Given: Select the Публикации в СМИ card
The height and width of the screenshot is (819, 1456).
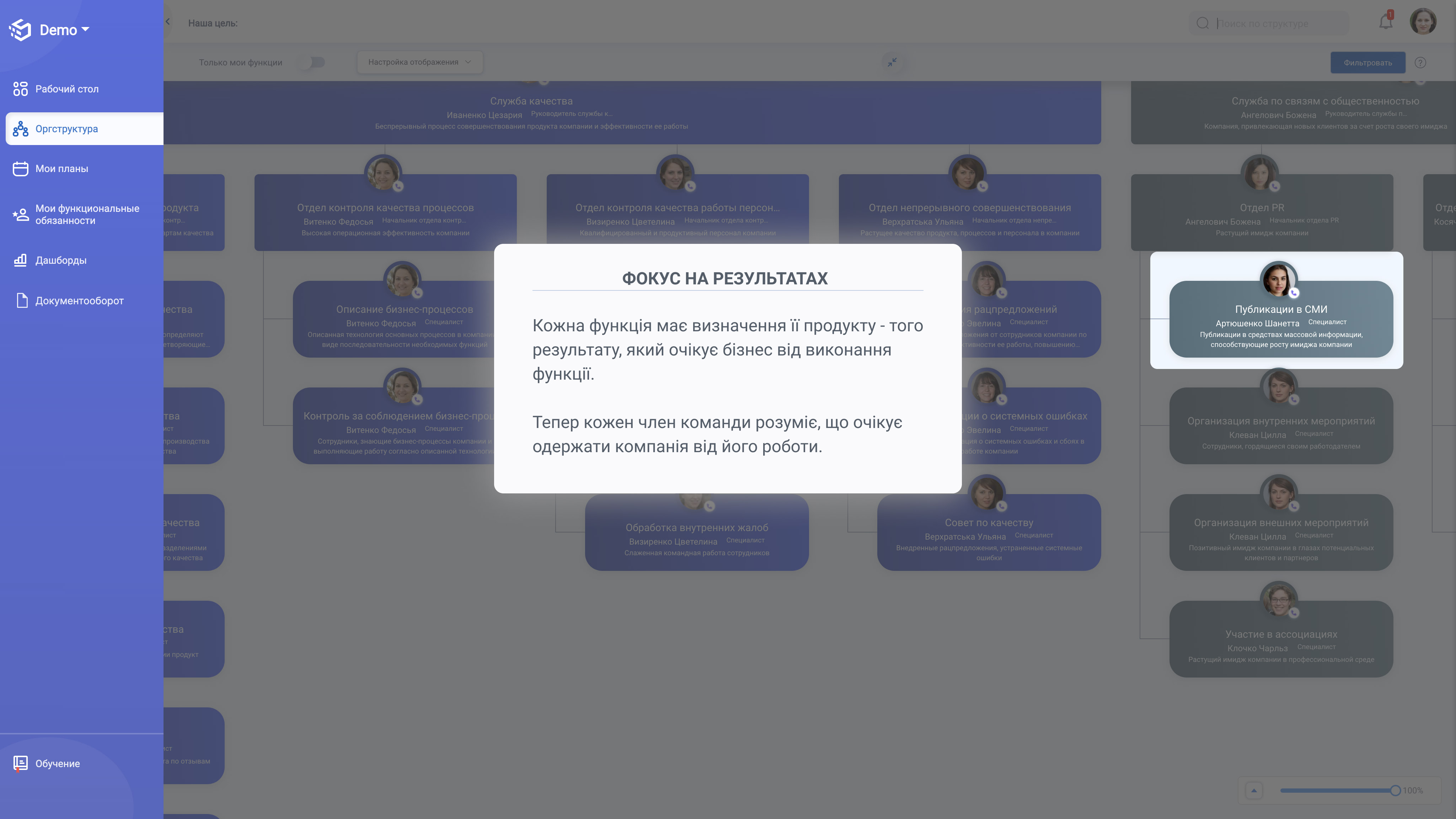Looking at the screenshot, I should 1281,319.
